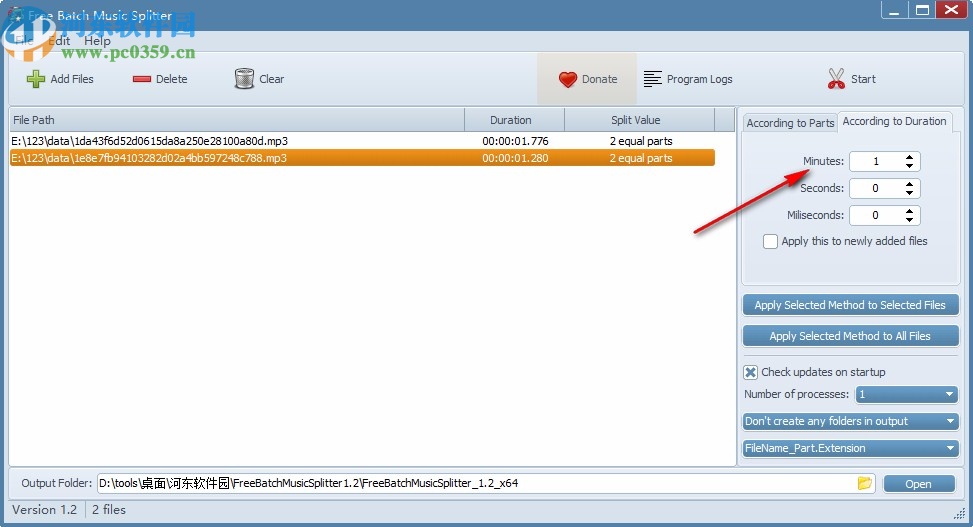Decrease Miliseconds with down arrow
The image size is (973, 527).
point(909,220)
